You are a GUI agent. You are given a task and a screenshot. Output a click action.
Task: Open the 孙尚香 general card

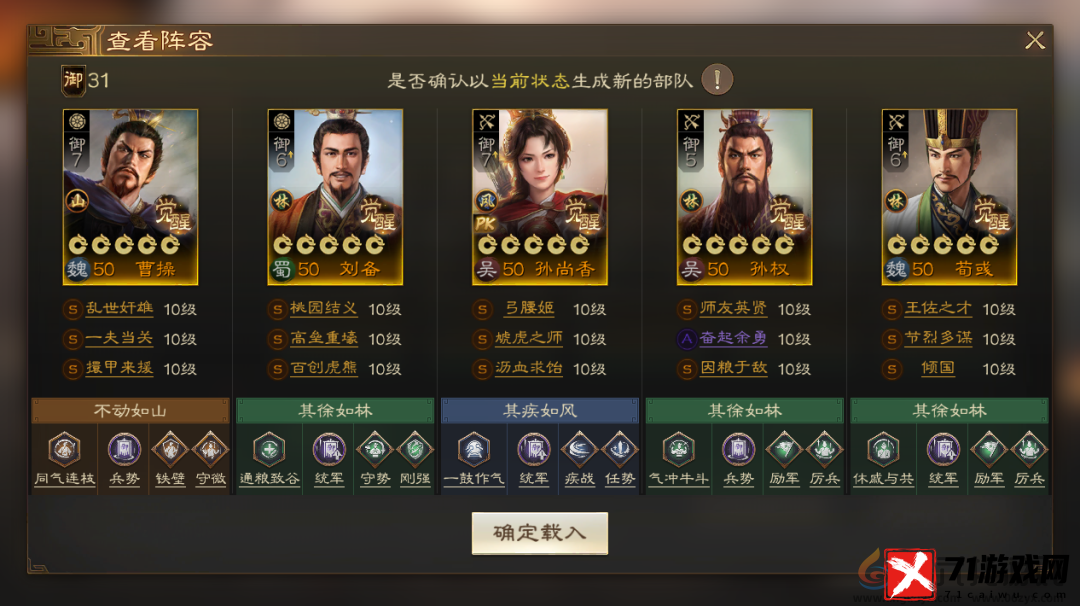tap(539, 197)
